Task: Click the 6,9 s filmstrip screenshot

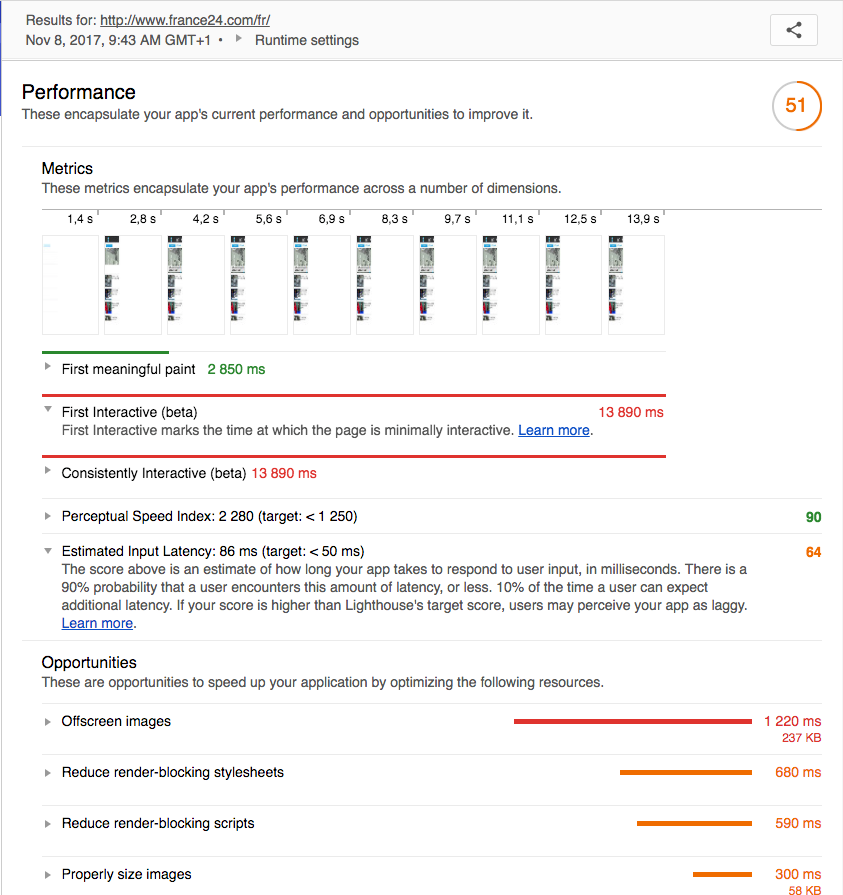Action: pyautogui.click(x=322, y=285)
